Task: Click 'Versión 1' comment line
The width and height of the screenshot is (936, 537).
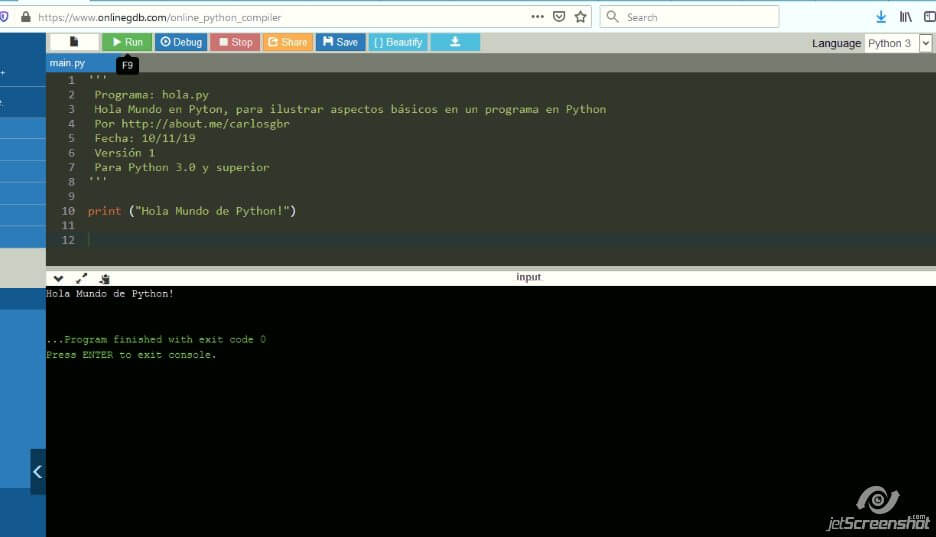Action: tap(124, 153)
